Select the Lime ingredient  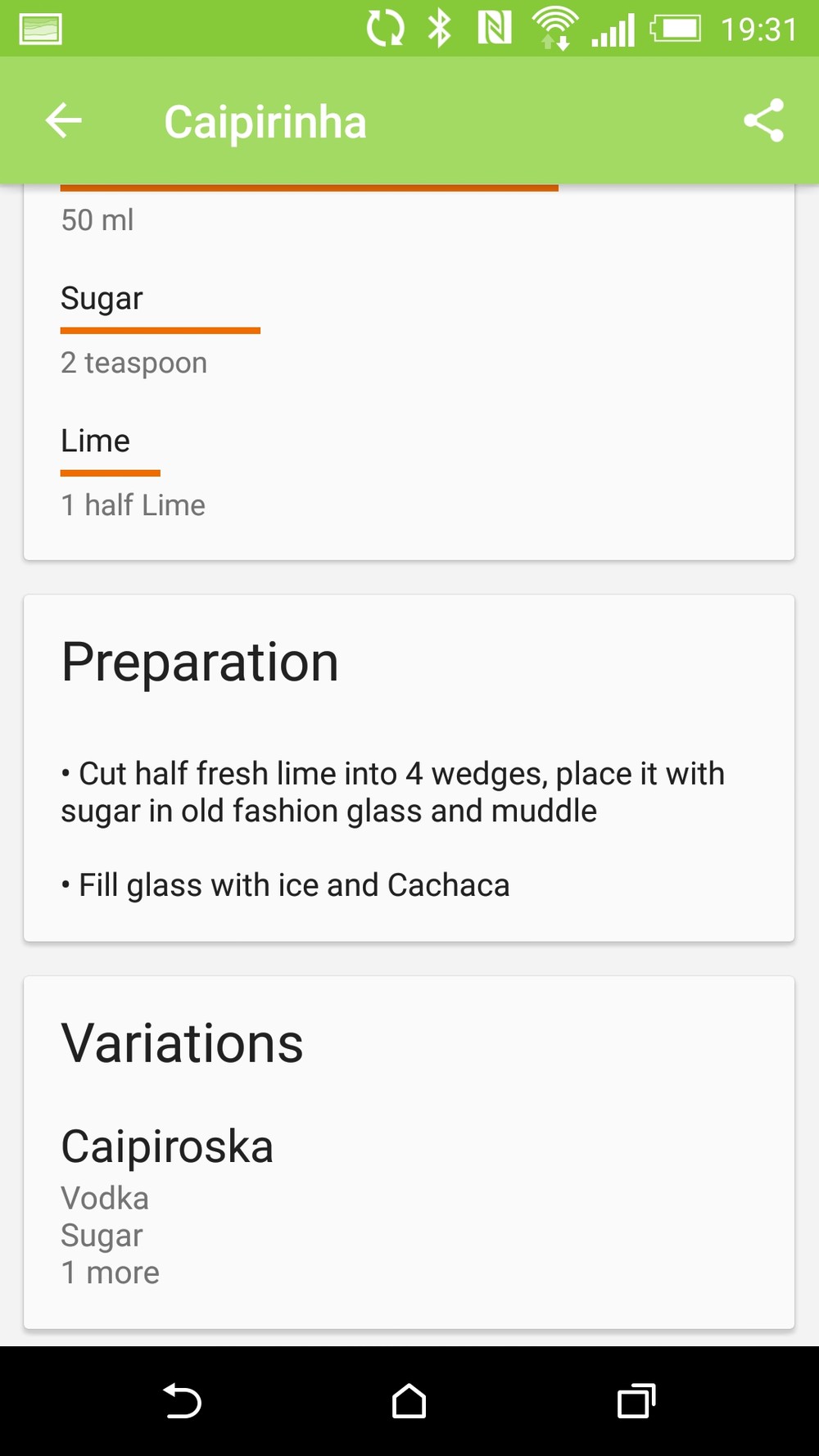95,441
